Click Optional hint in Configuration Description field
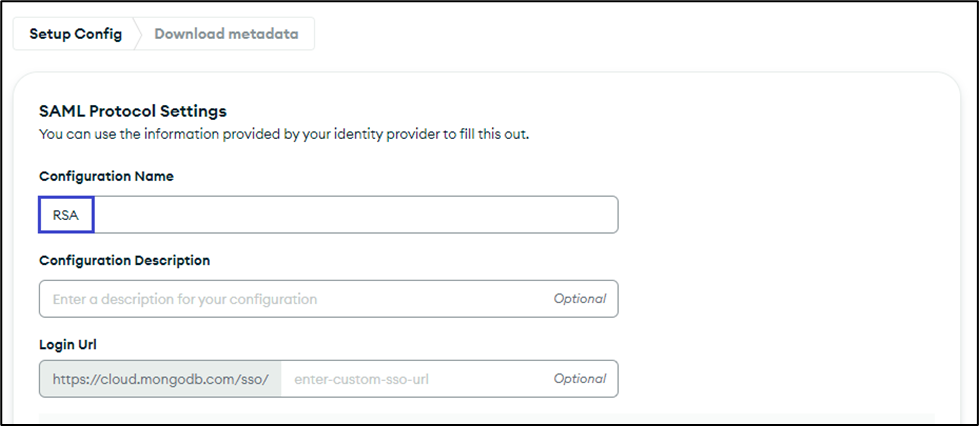This screenshot has width=979, height=426. click(580, 298)
